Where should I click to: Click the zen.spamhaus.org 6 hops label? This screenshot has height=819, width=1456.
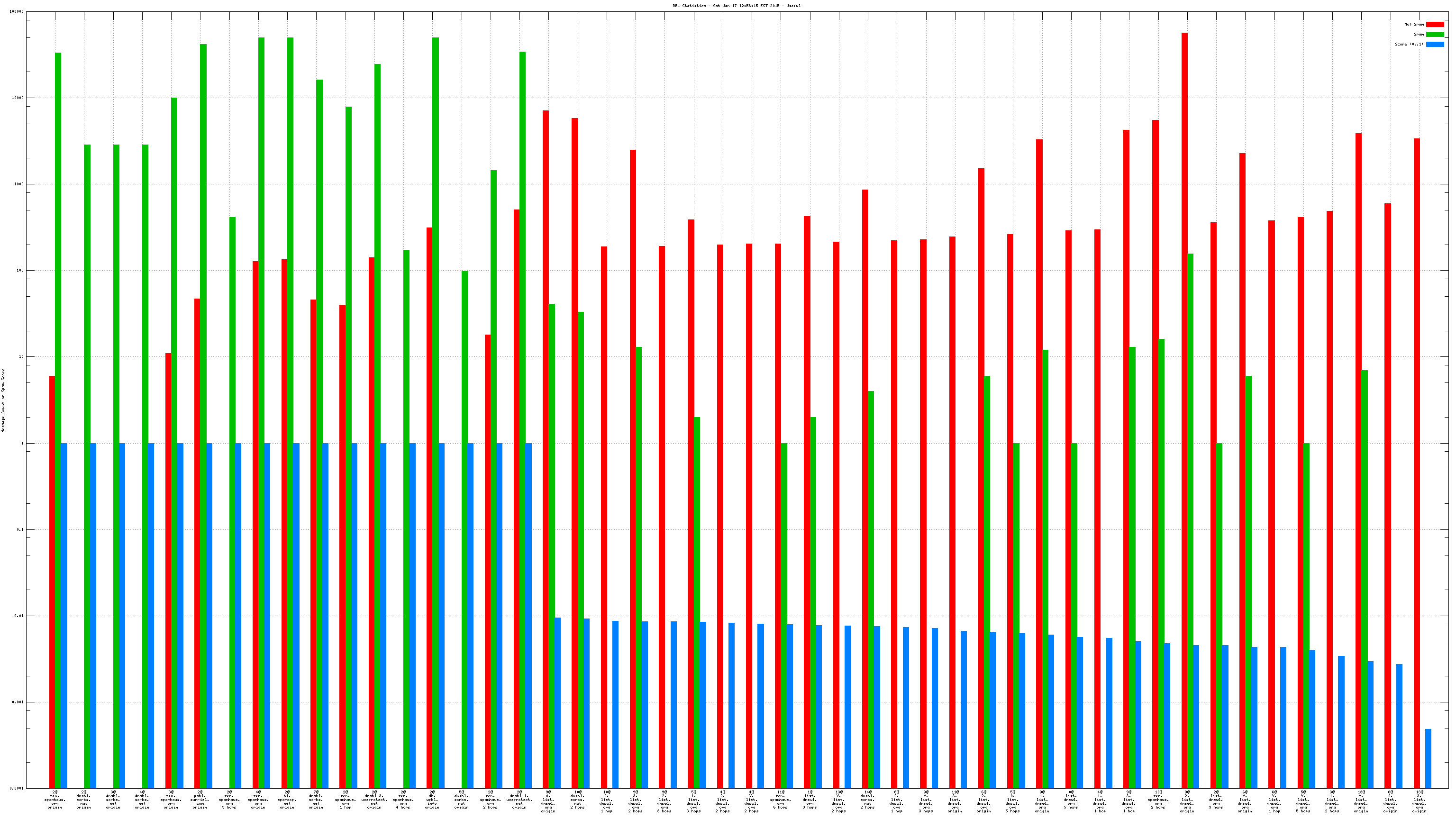pyautogui.click(x=781, y=800)
